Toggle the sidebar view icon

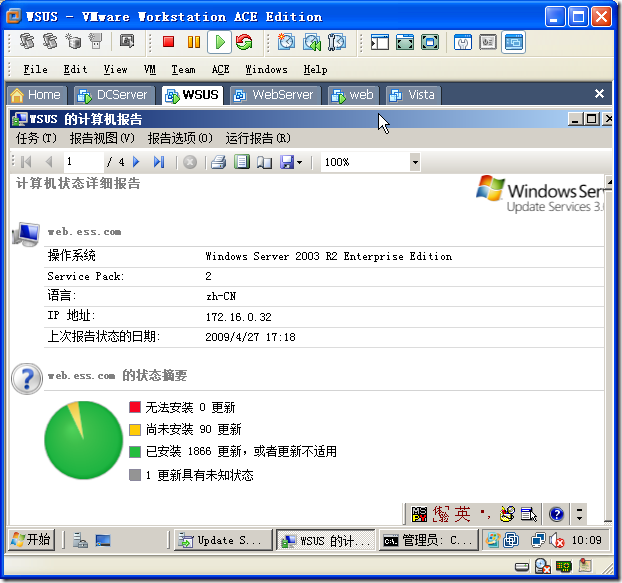tap(380, 42)
